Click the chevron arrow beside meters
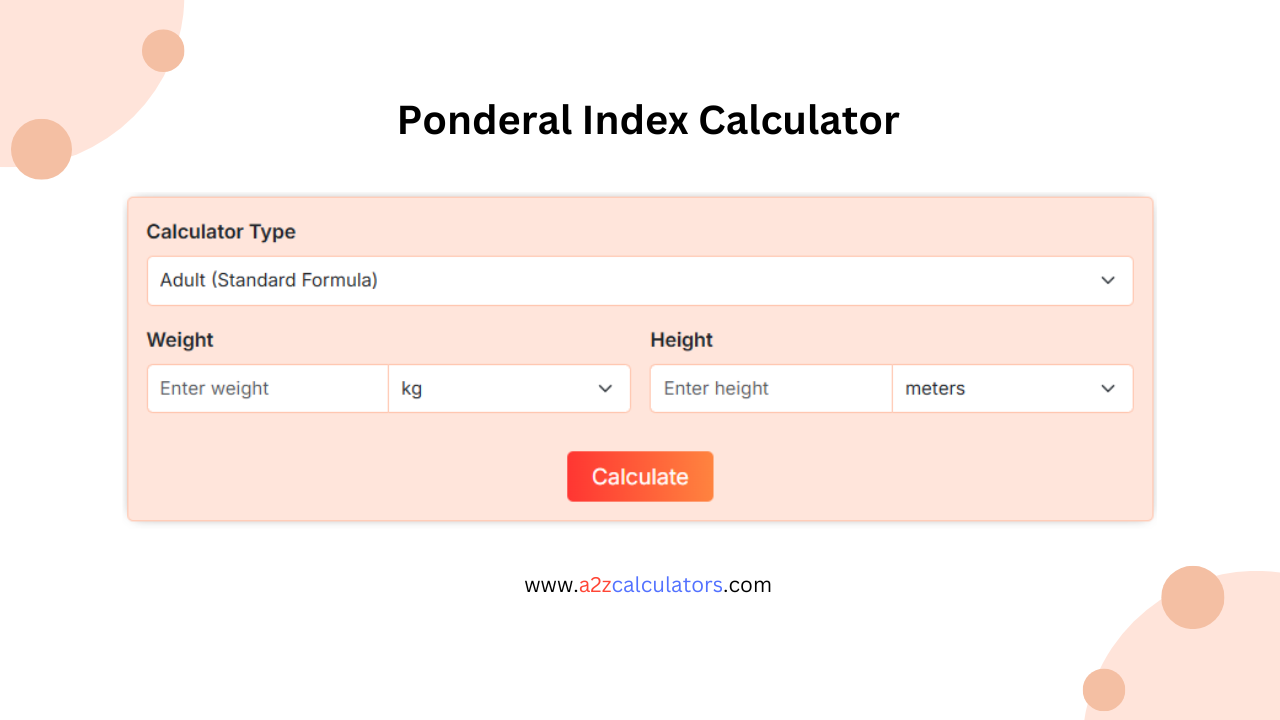 [1107, 388]
